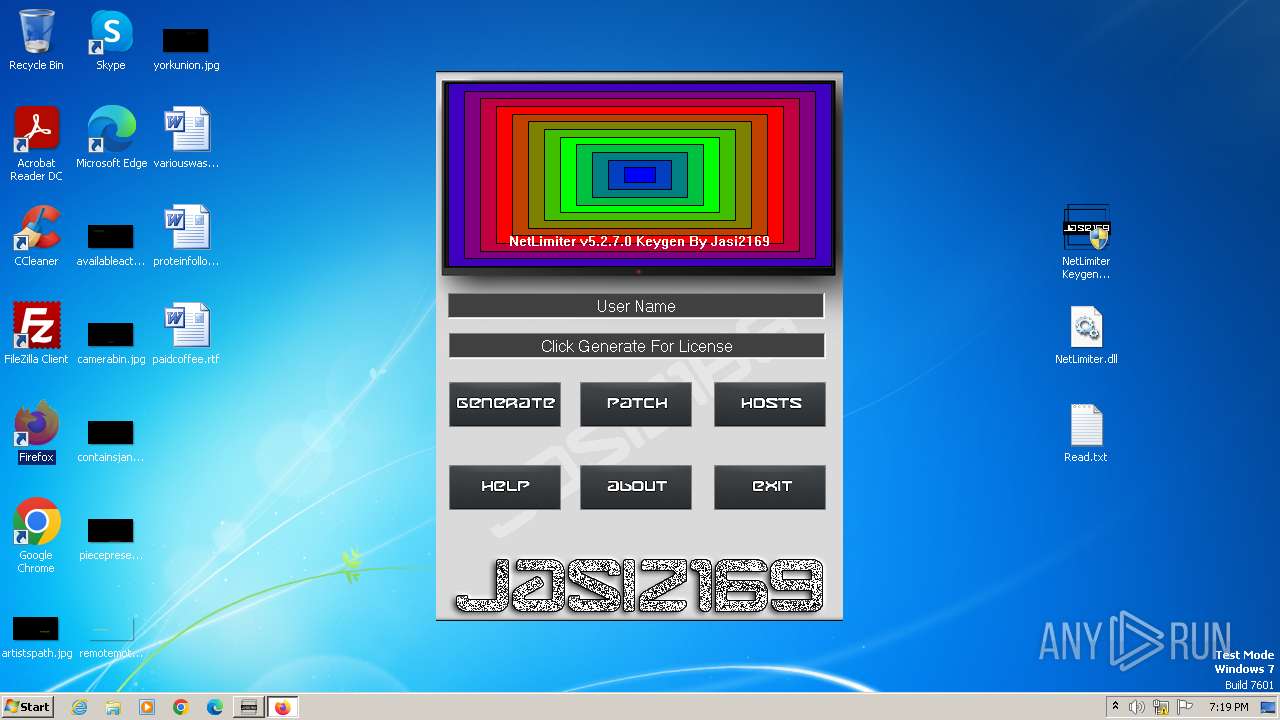This screenshot has height=720, width=1280.
Task: Select the FileZilla Client desktop icon
Action: (36, 333)
